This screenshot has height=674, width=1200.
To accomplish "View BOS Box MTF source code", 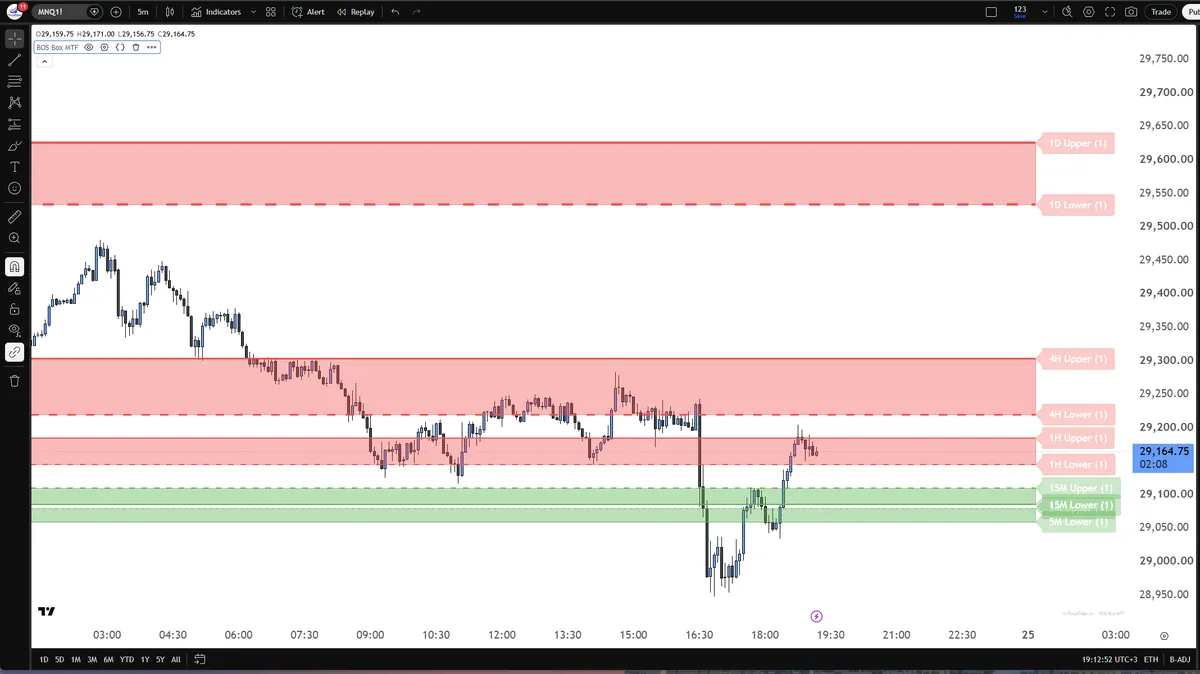I will coord(121,47).
